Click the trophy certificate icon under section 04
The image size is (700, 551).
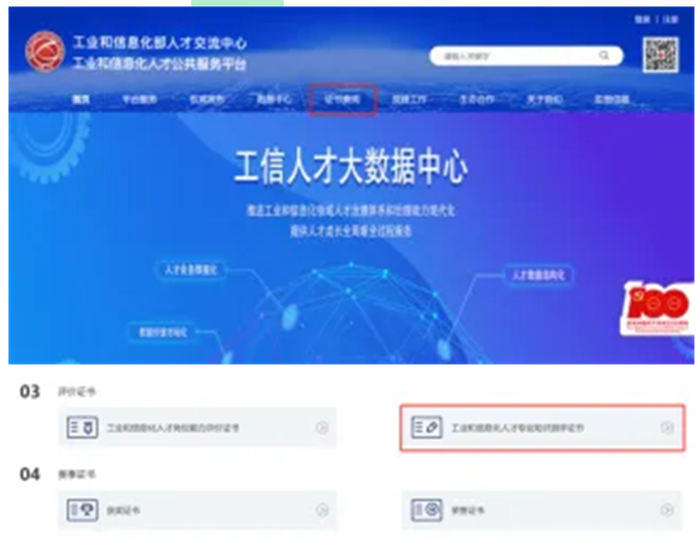click(x=82, y=510)
